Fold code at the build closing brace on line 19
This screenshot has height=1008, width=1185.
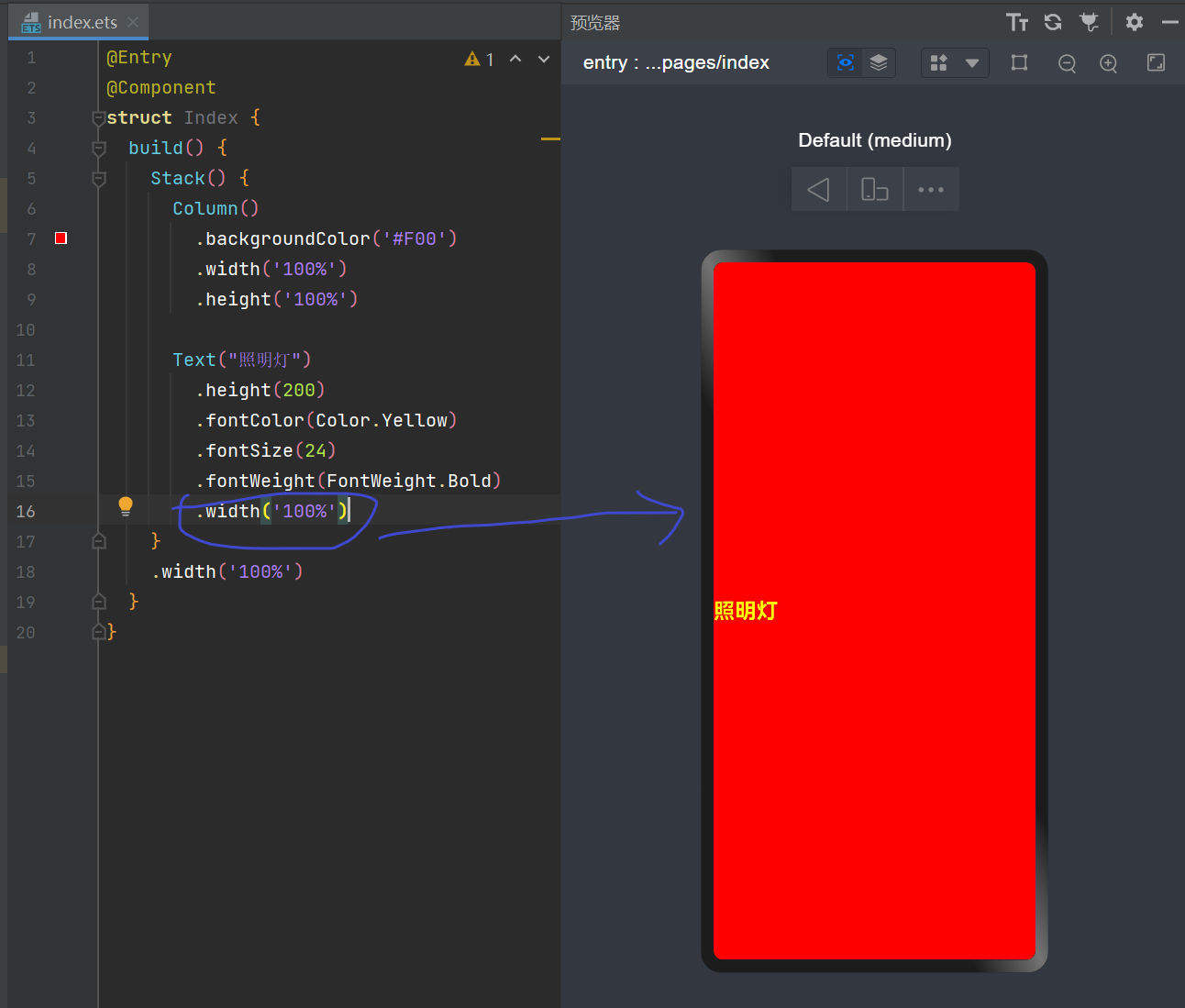pyautogui.click(x=99, y=603)
